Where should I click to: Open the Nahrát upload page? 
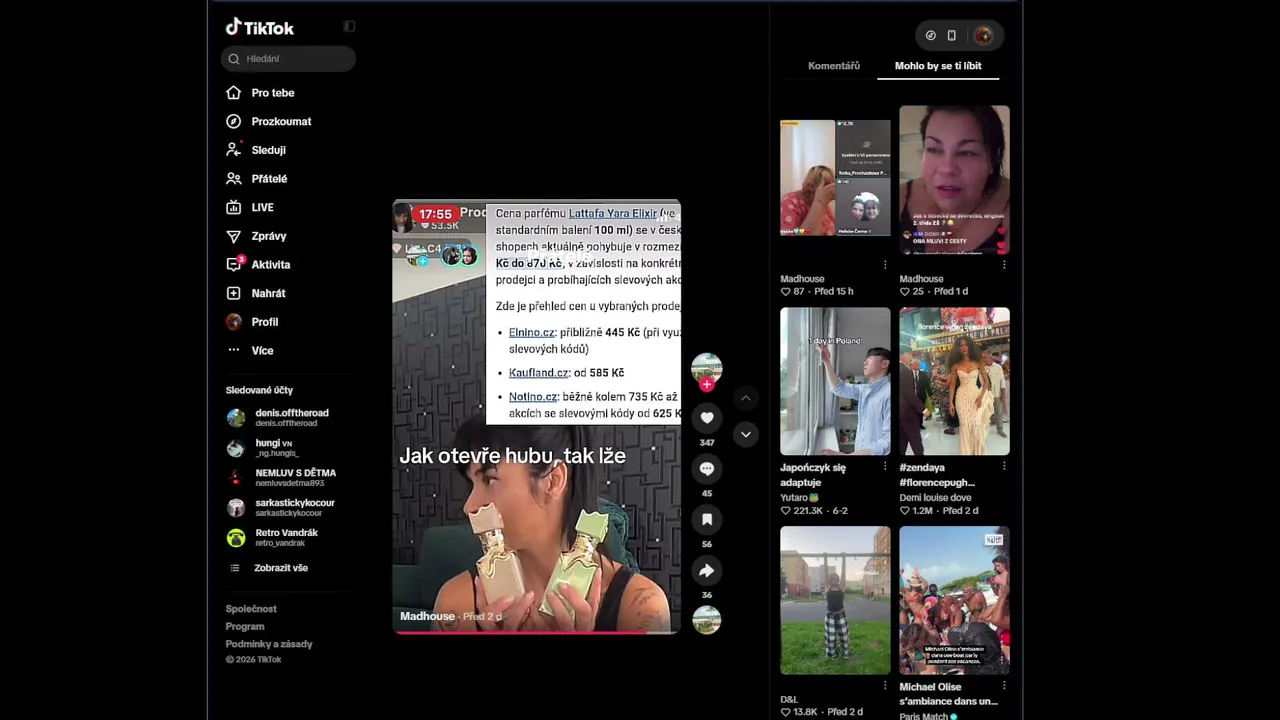[268, 294]
